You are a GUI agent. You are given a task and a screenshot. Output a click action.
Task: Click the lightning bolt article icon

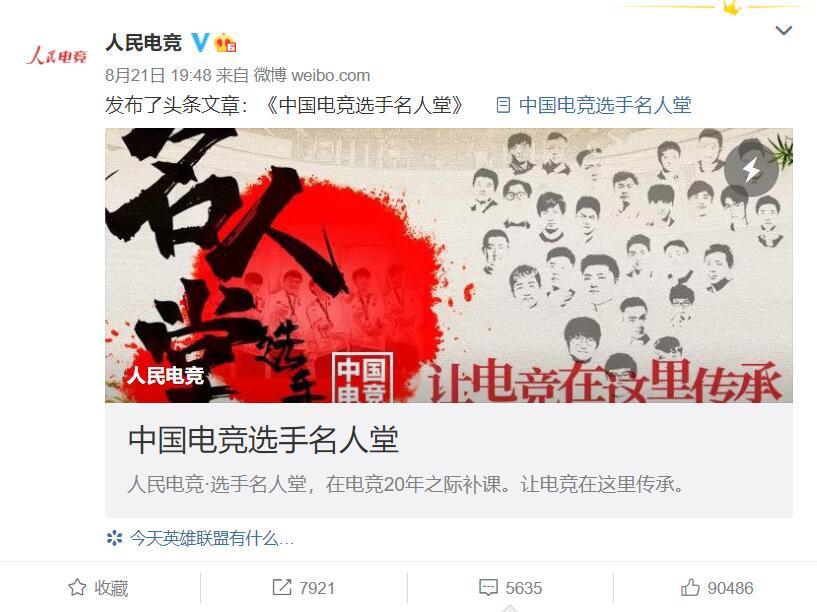(x=751, y=170)
